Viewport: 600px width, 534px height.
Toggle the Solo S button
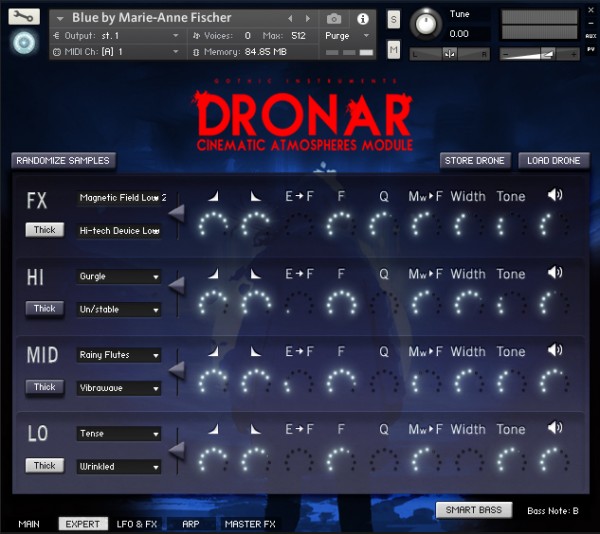click(x=394, y=20)
